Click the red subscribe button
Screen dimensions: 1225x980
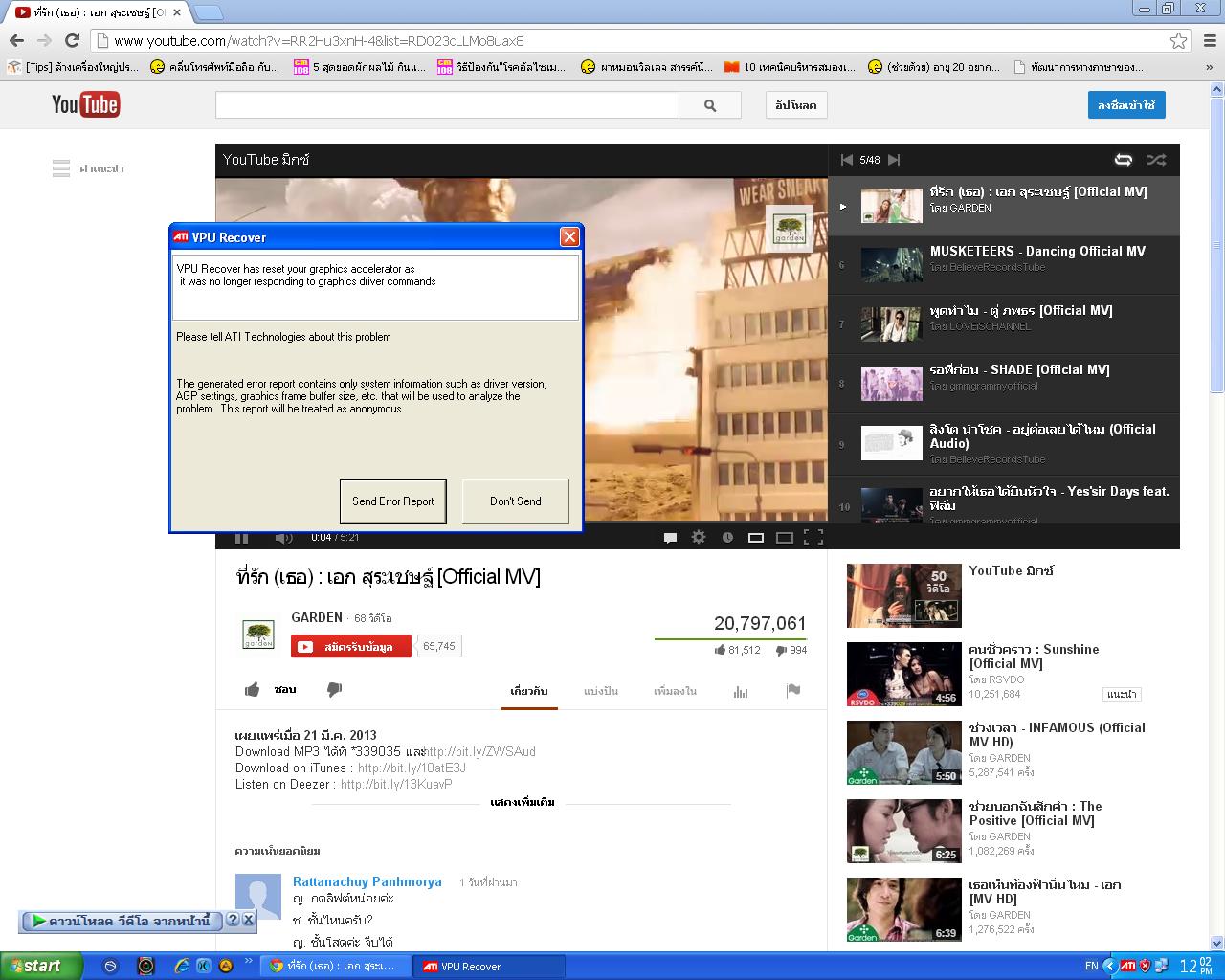point(351,646)
